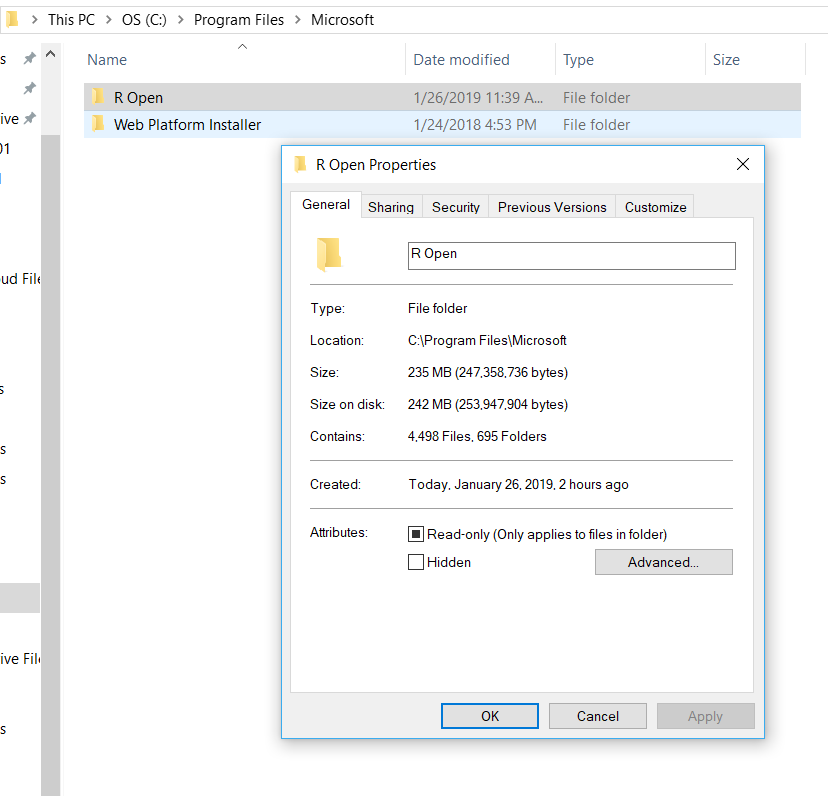This screenshot has height=796, width=828.
Task: Switch to the Security tab
Action: [x=456, y=207]
